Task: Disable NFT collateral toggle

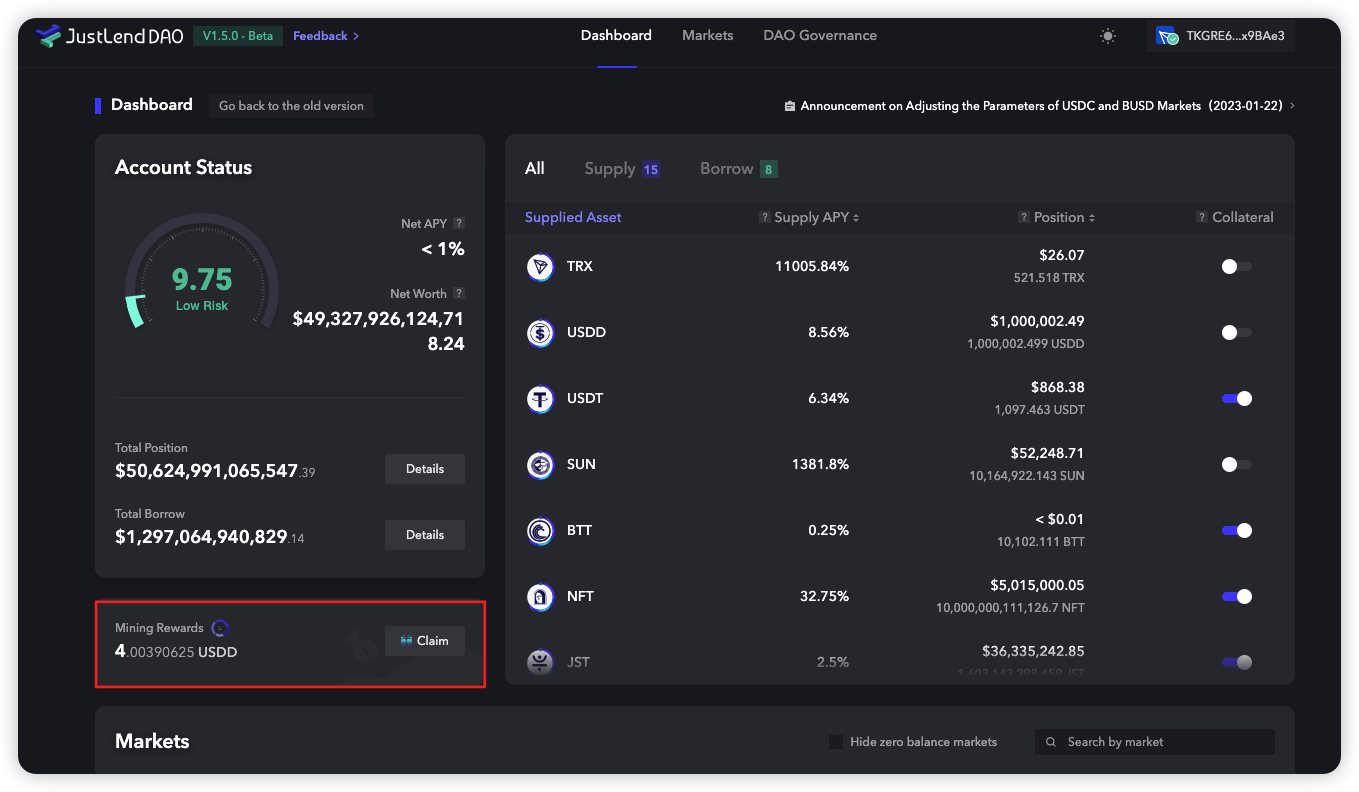Action: 1237,597
